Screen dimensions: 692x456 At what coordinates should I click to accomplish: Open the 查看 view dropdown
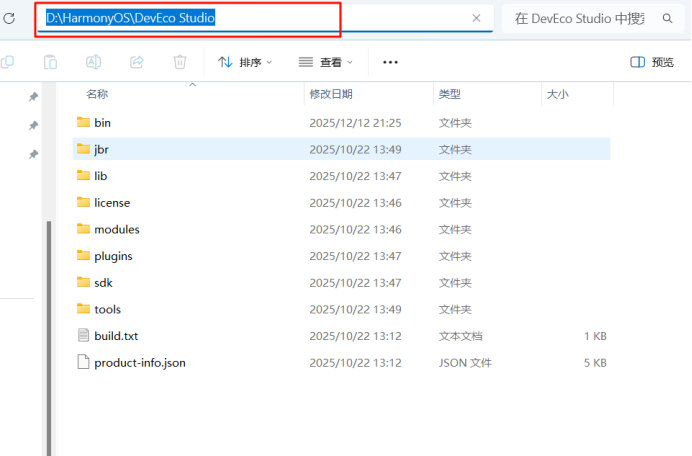click(326, 62)
